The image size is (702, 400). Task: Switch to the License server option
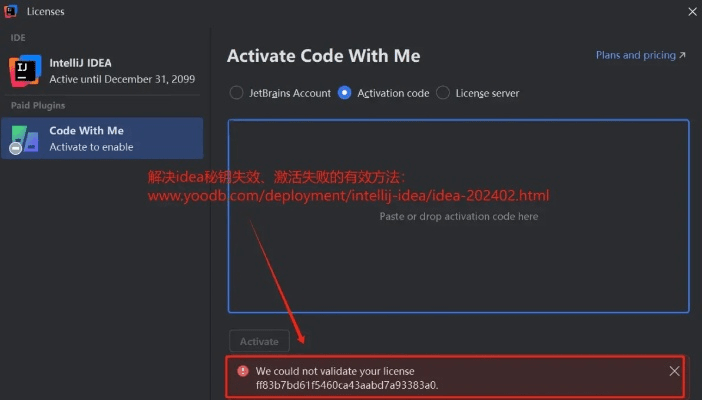(x=443, y=93)
